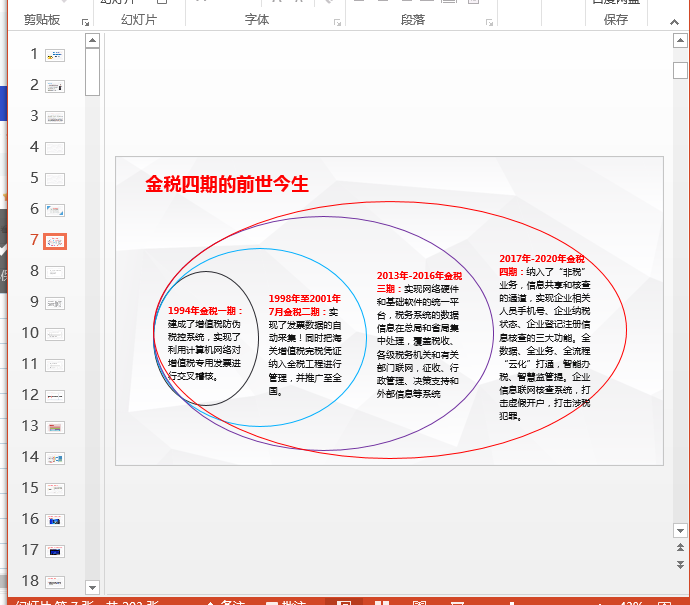690x605 pixels.
Task: Select slide 3 thumbnail
Action: [55, 117]
